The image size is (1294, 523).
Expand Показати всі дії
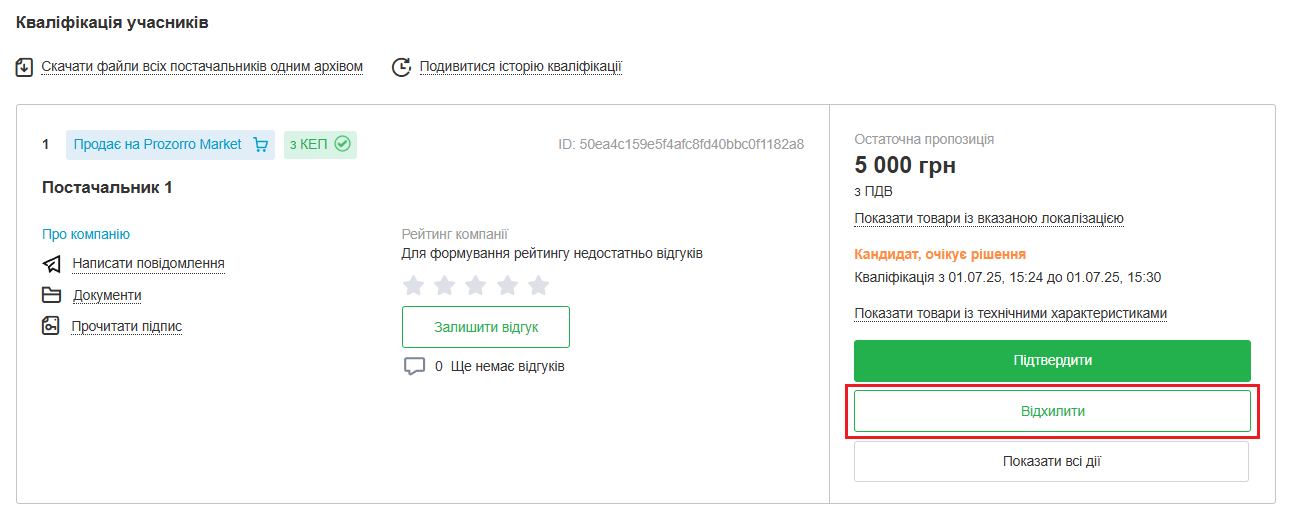[x=1051, y=462]
